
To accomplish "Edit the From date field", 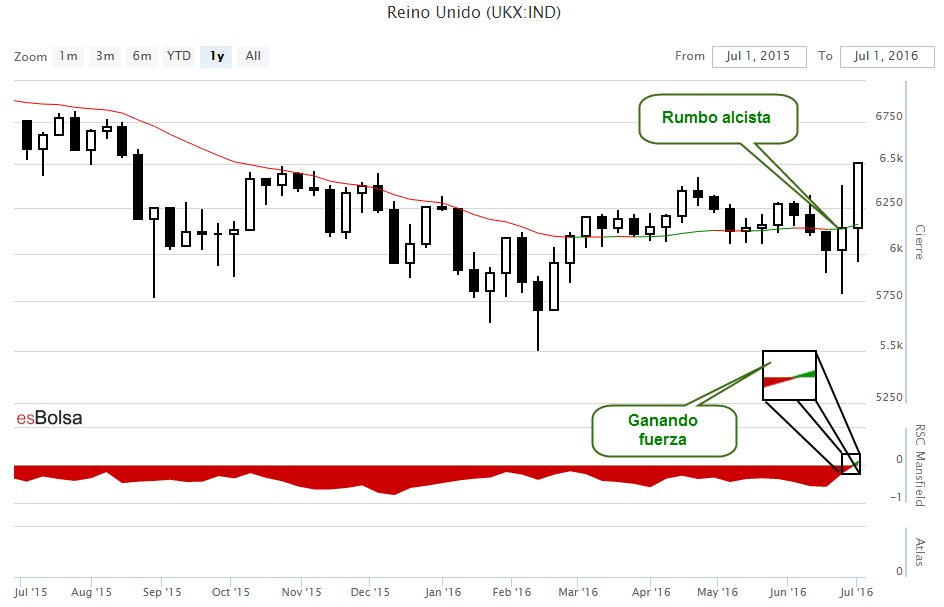I will pyautogui.click(x=759, y=57).
